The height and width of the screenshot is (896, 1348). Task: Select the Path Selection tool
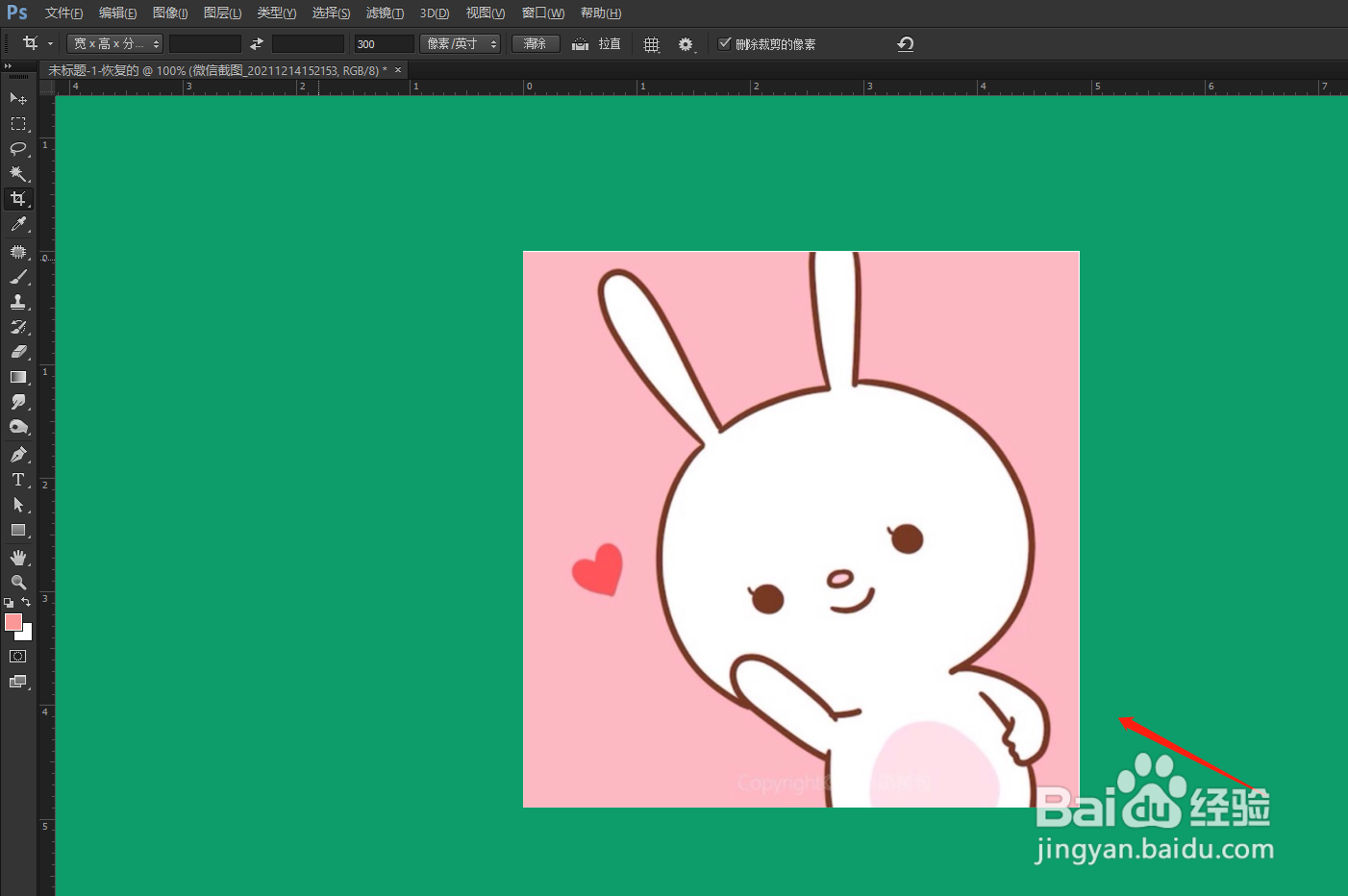pos(18,505)
